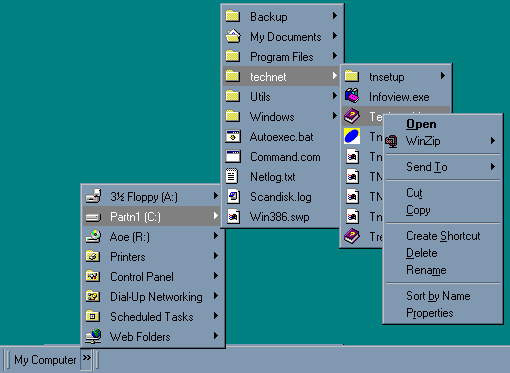Click the Scandisk.log file icon

[x=233, y=196]
